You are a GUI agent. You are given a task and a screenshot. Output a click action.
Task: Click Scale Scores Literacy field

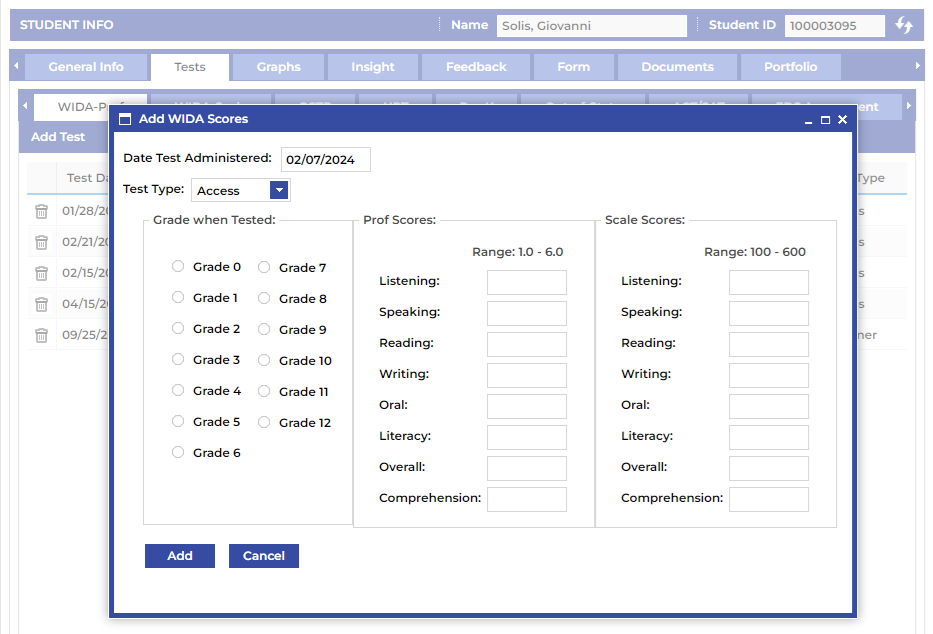click(769, 437)
